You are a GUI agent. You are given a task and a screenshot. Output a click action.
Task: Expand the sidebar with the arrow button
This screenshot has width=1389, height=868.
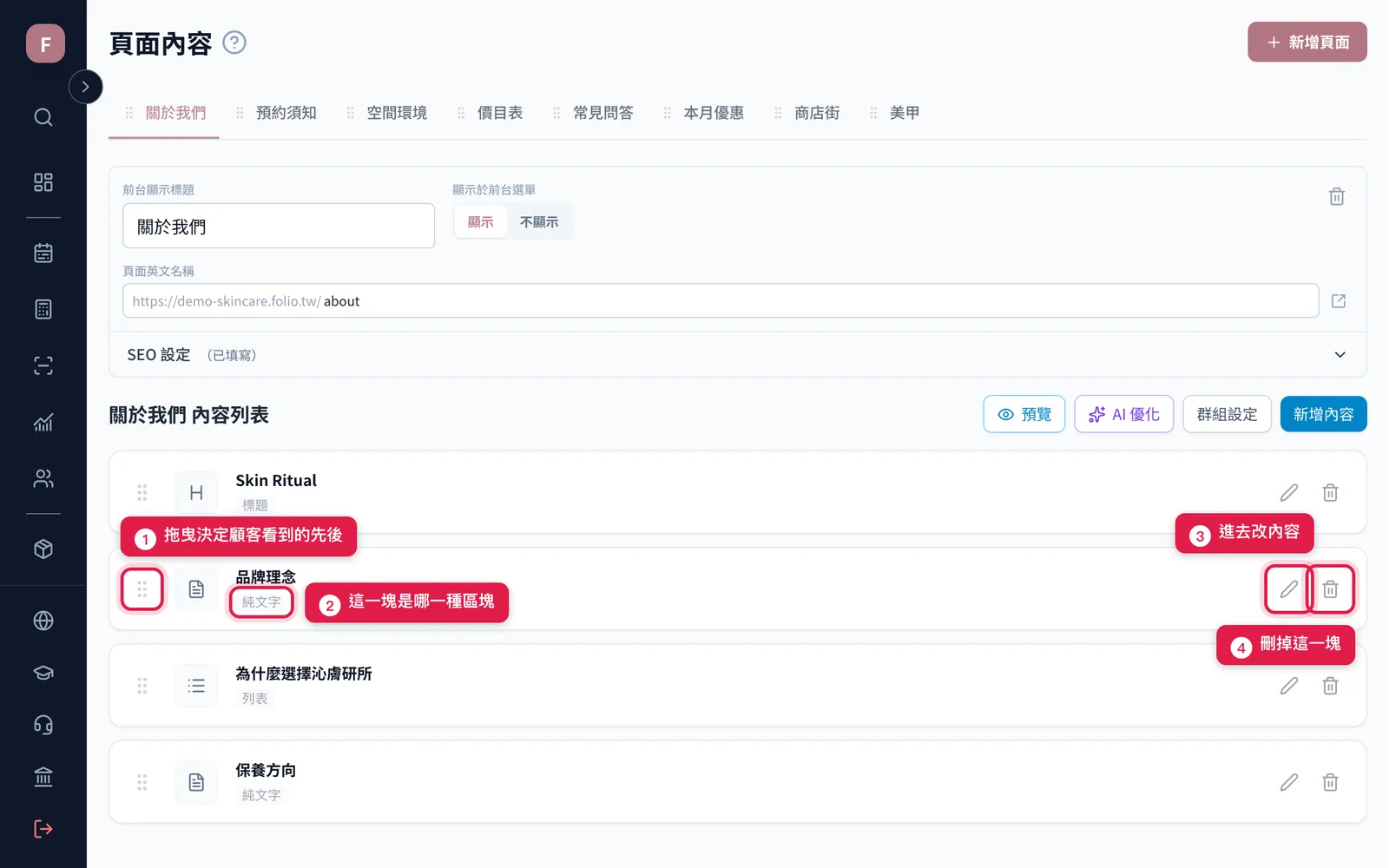point(85,87)
